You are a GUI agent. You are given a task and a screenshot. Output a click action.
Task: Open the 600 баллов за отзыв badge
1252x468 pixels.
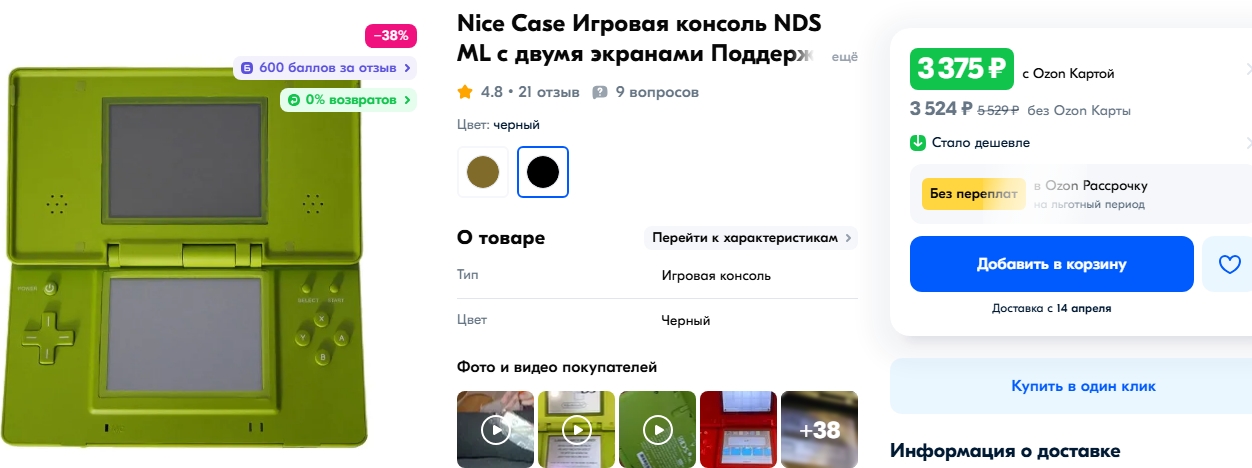coord(326,68)
